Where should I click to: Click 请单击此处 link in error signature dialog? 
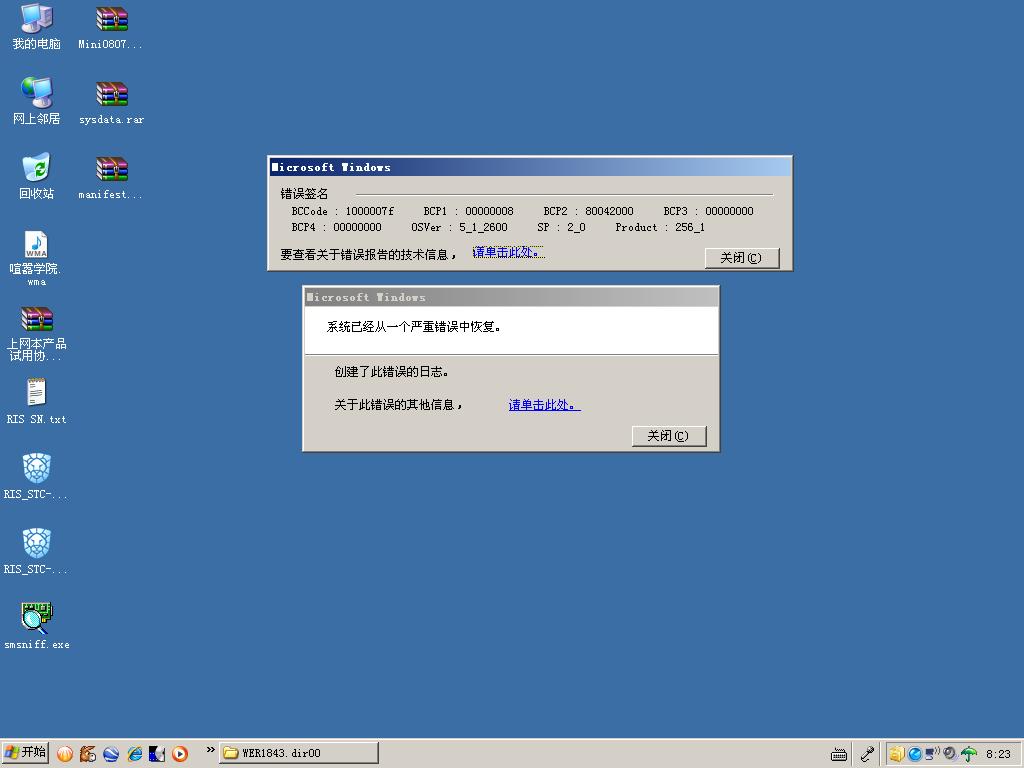pos(507,252)
